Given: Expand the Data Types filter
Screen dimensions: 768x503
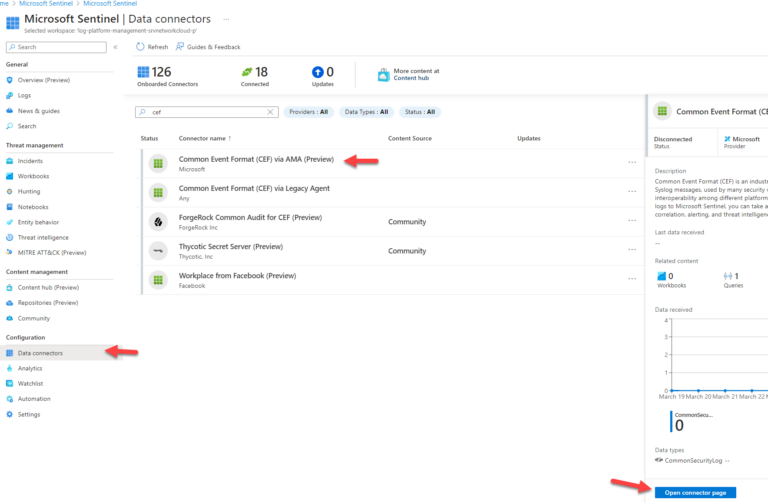Looking at the screenshot, I should point(365,112).
